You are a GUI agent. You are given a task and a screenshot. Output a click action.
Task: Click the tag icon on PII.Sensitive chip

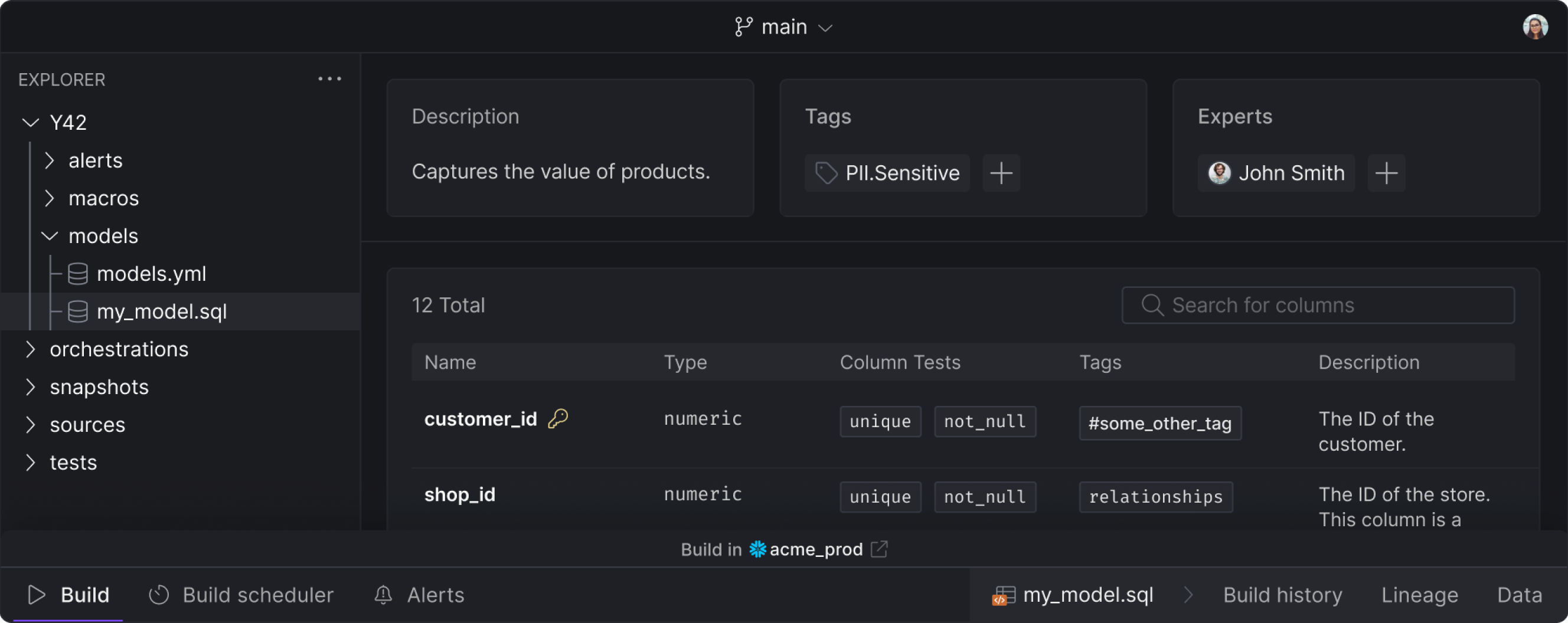coord(826,173)
